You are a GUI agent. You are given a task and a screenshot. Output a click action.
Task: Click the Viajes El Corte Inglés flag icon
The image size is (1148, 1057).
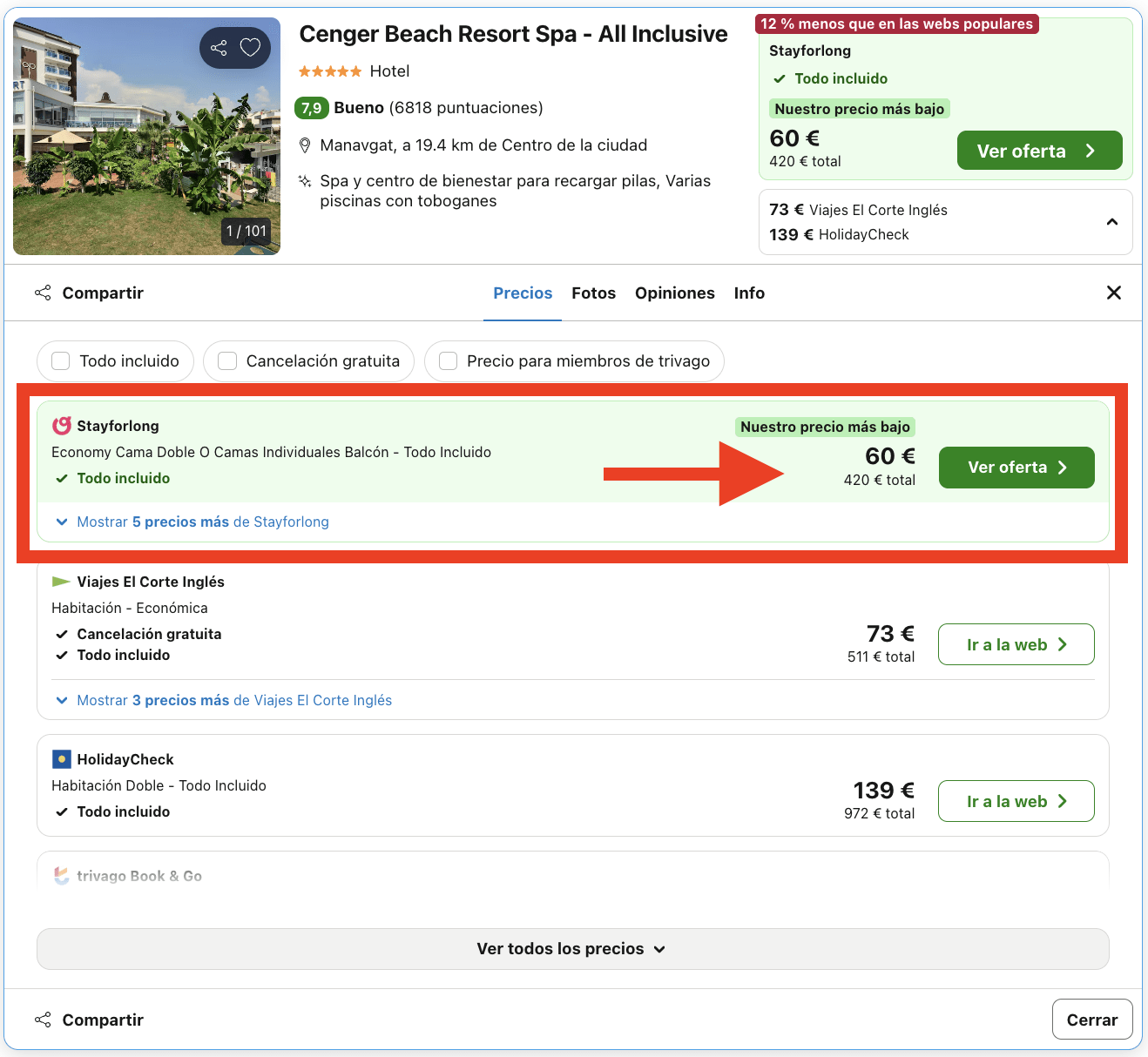click(x=60, y=581)
